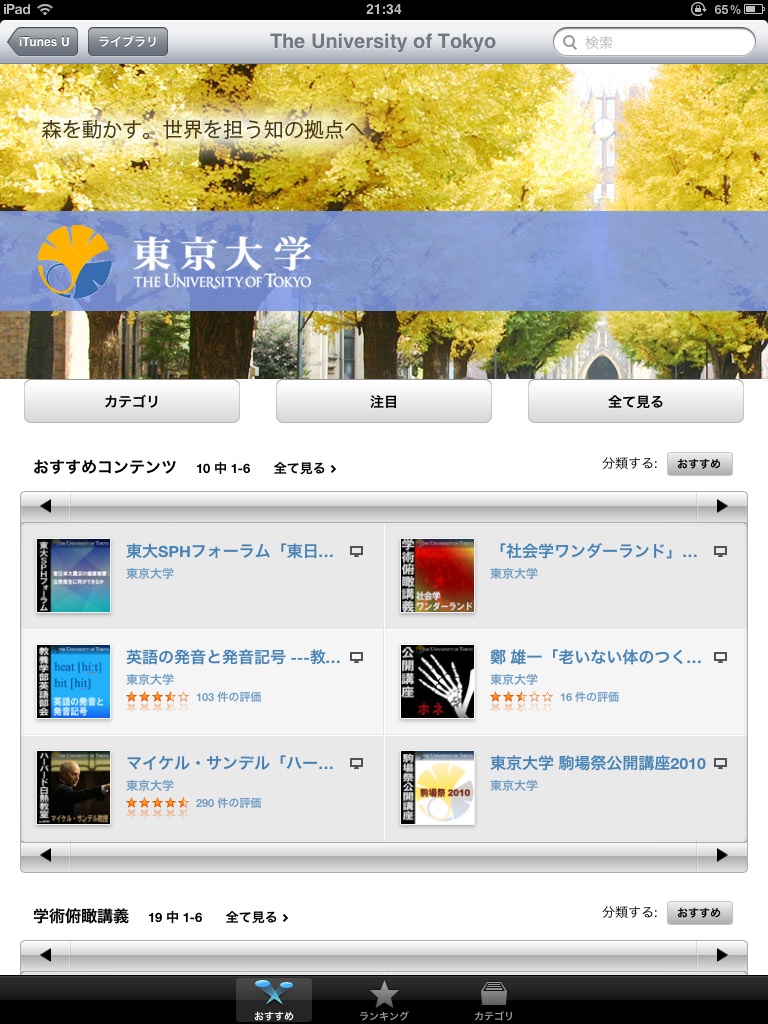
Task: Tap video icon beside 社会学ワンダーランド
Action: (720, 552)
